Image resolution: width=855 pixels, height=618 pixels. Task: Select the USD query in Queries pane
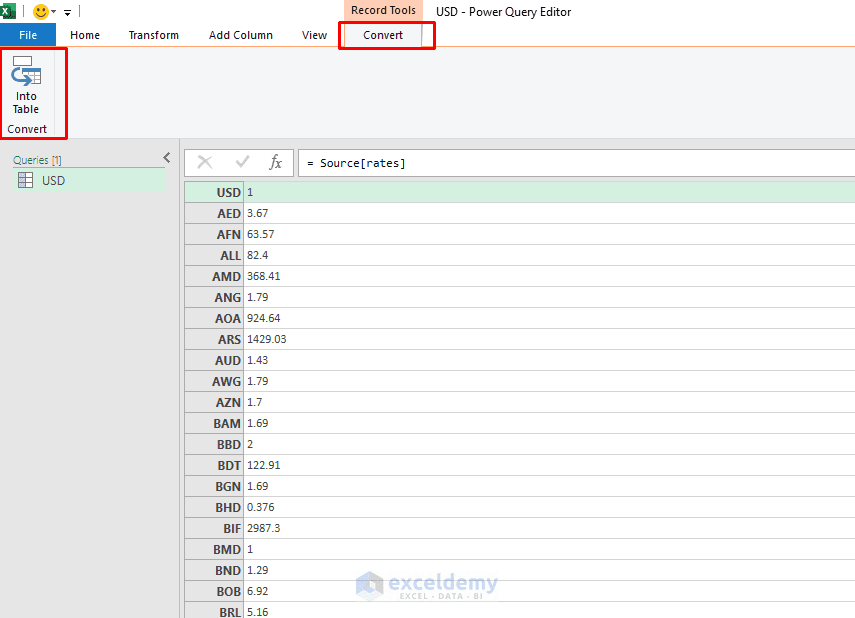click(89, 181)
